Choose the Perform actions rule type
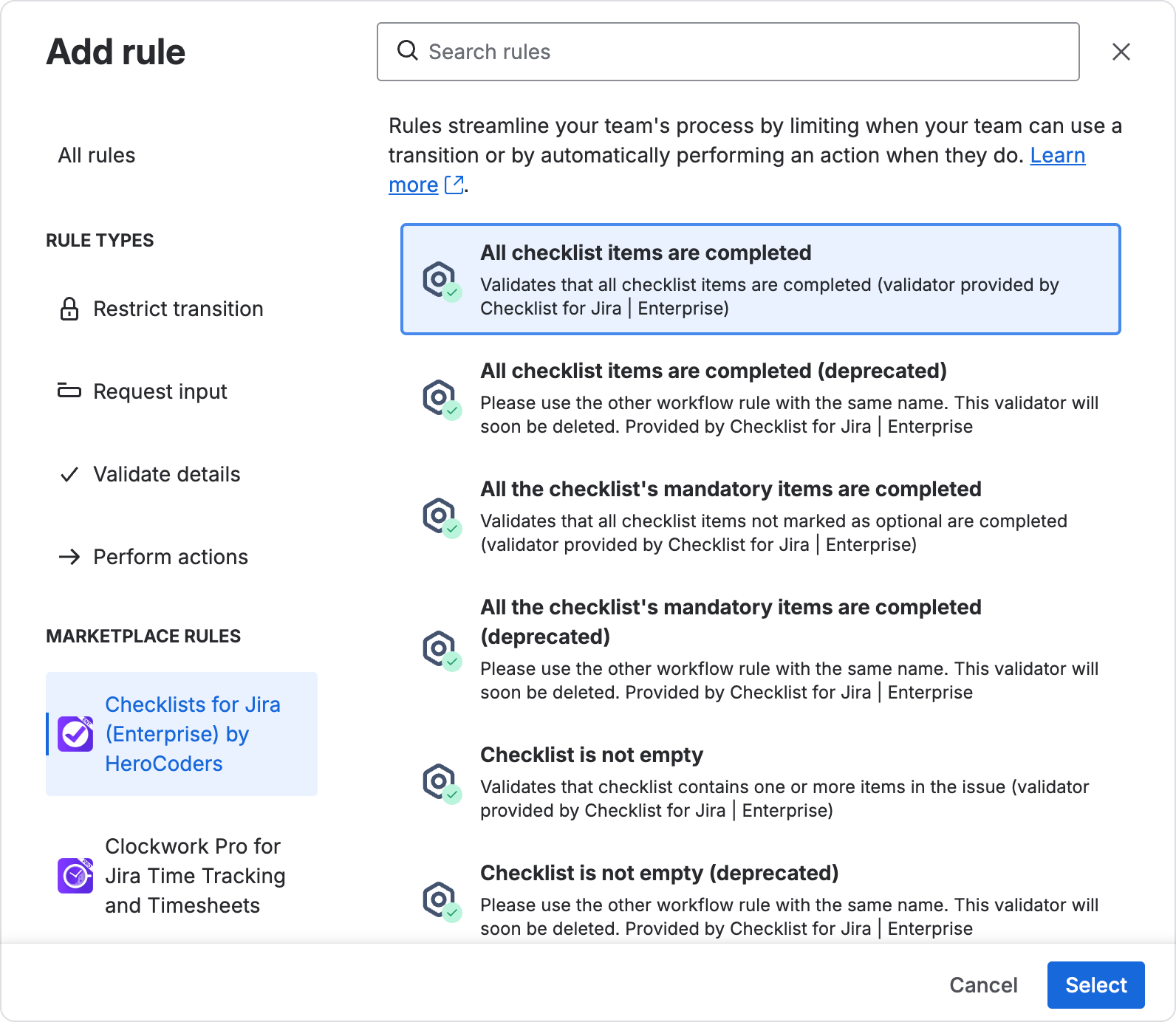The image size is (1176, 1022). [182, 557]
